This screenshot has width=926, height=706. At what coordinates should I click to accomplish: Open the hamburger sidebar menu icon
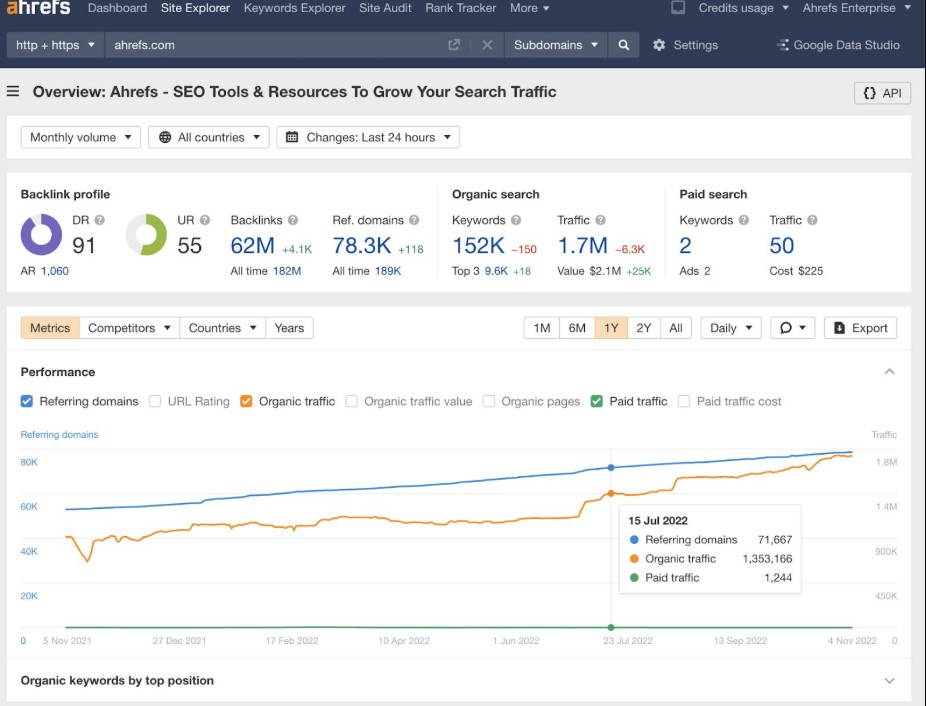13,91
